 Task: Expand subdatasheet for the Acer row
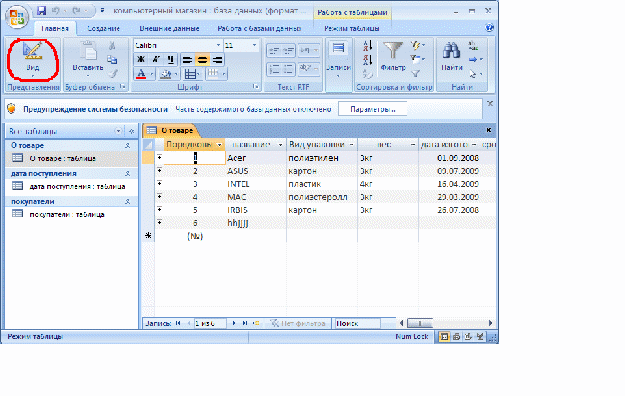(x=159, y=157)
